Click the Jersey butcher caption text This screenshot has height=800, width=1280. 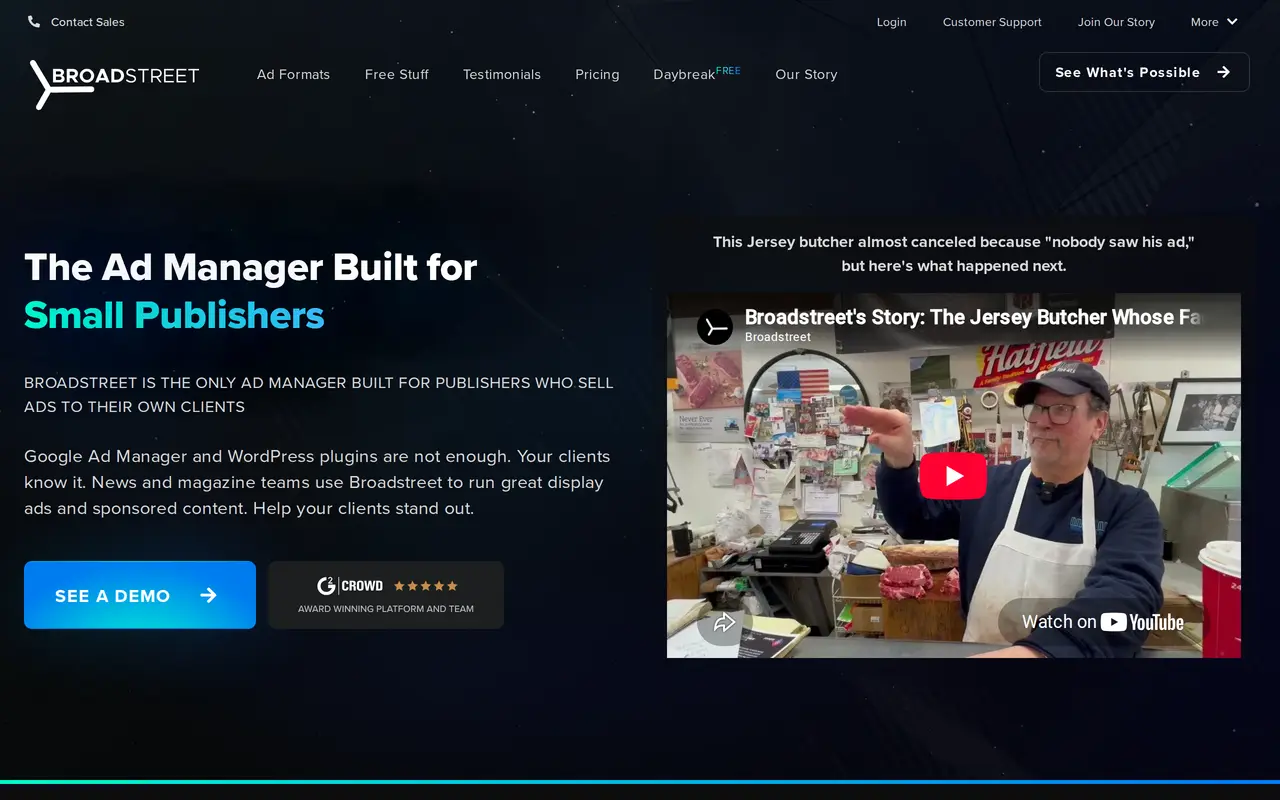(x=954, y=254)
